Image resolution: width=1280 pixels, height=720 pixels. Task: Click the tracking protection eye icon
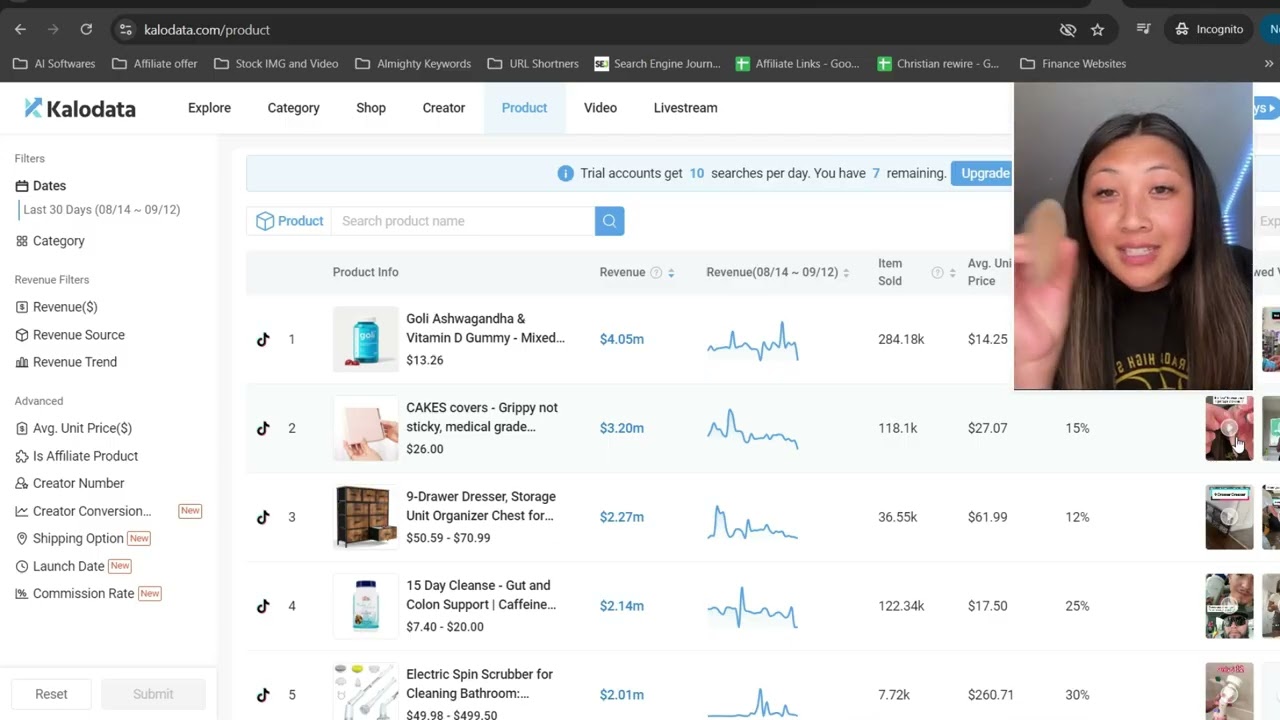pyautogui.click(x=1068, y=29)
